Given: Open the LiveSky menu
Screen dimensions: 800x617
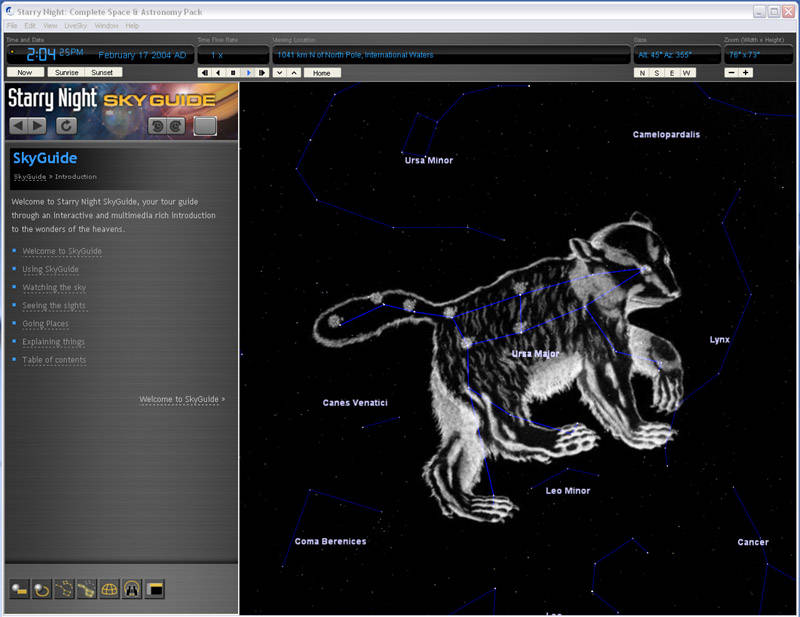Looking at the screenshot, I should point(76,26).
